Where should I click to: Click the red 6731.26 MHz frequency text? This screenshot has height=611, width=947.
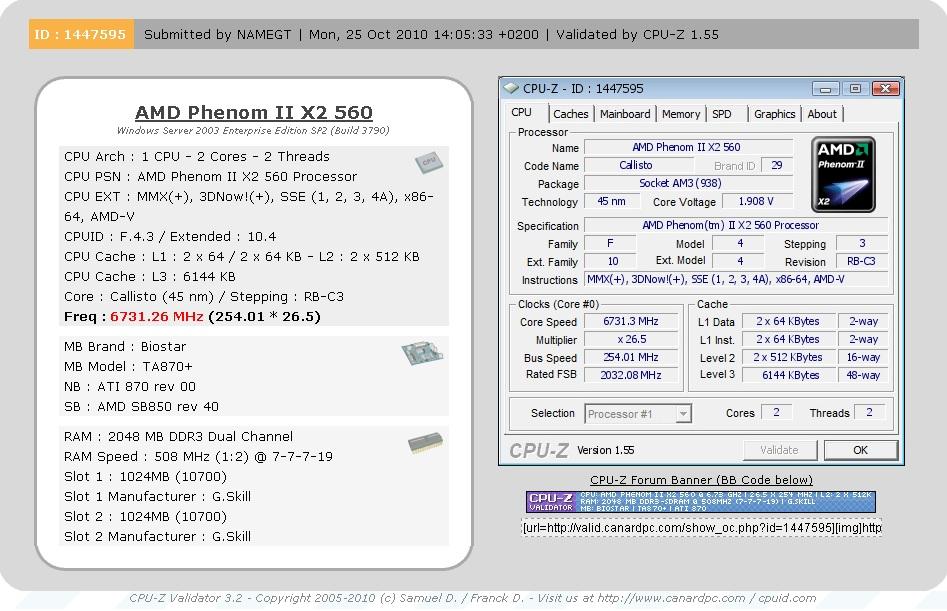pyautogui.click(x=156, y=316)
